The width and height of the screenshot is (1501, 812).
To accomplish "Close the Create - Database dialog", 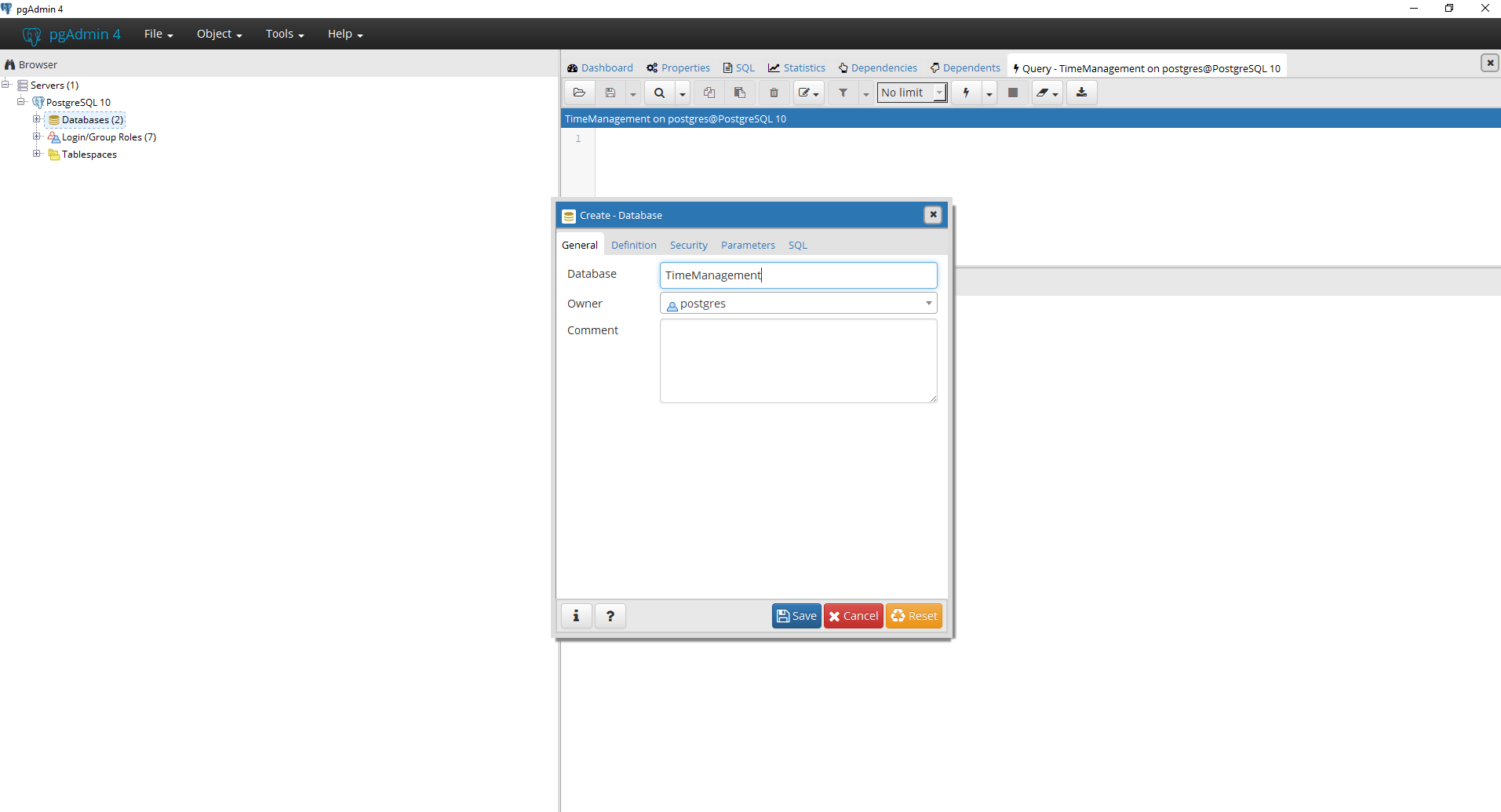I will pos(933,215).
